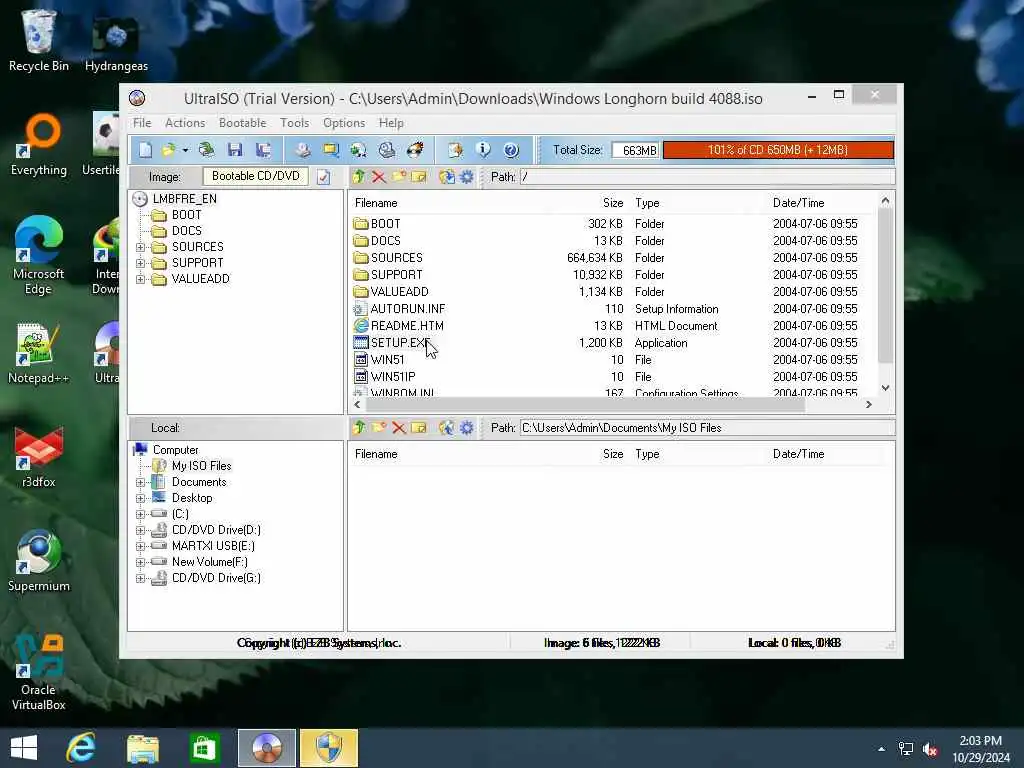Click the document icon left of info icon

point(455,150)
